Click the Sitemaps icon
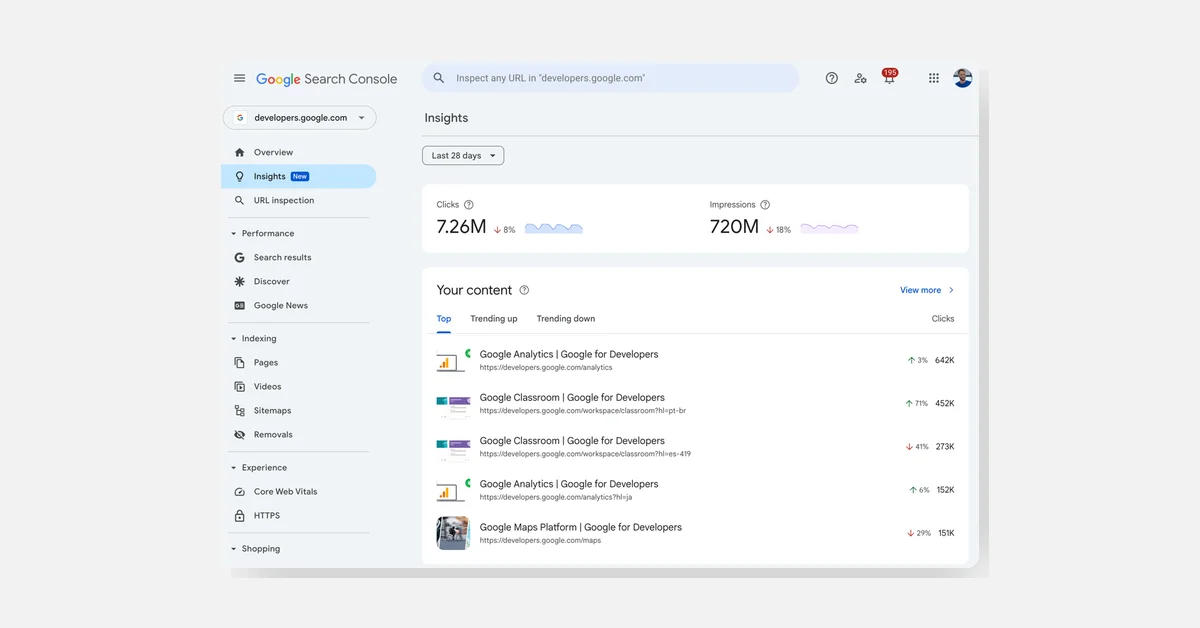The height and width of the screenshot is (628, 1200). point(239,410)
